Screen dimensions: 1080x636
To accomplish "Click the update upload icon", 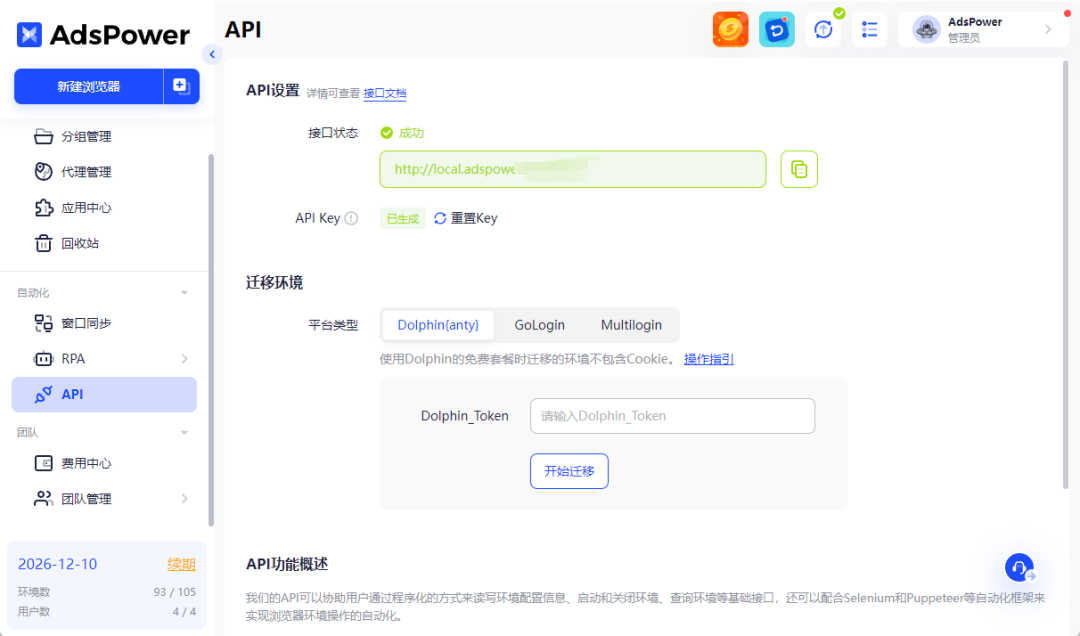I will [x=823, y=30].
